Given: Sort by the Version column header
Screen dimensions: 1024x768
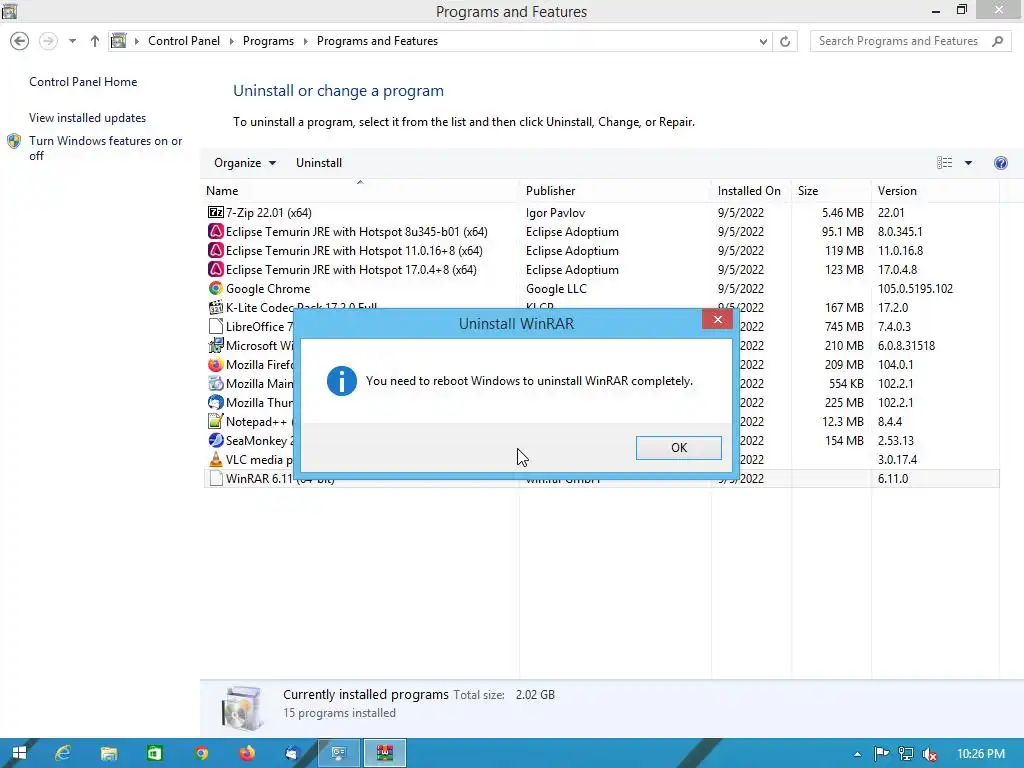Looking at the screenshot, I should point(935,191).
